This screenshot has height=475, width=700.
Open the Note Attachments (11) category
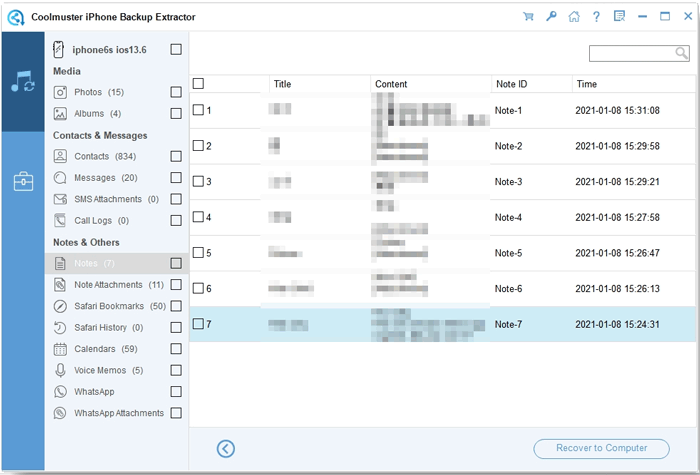119,285
